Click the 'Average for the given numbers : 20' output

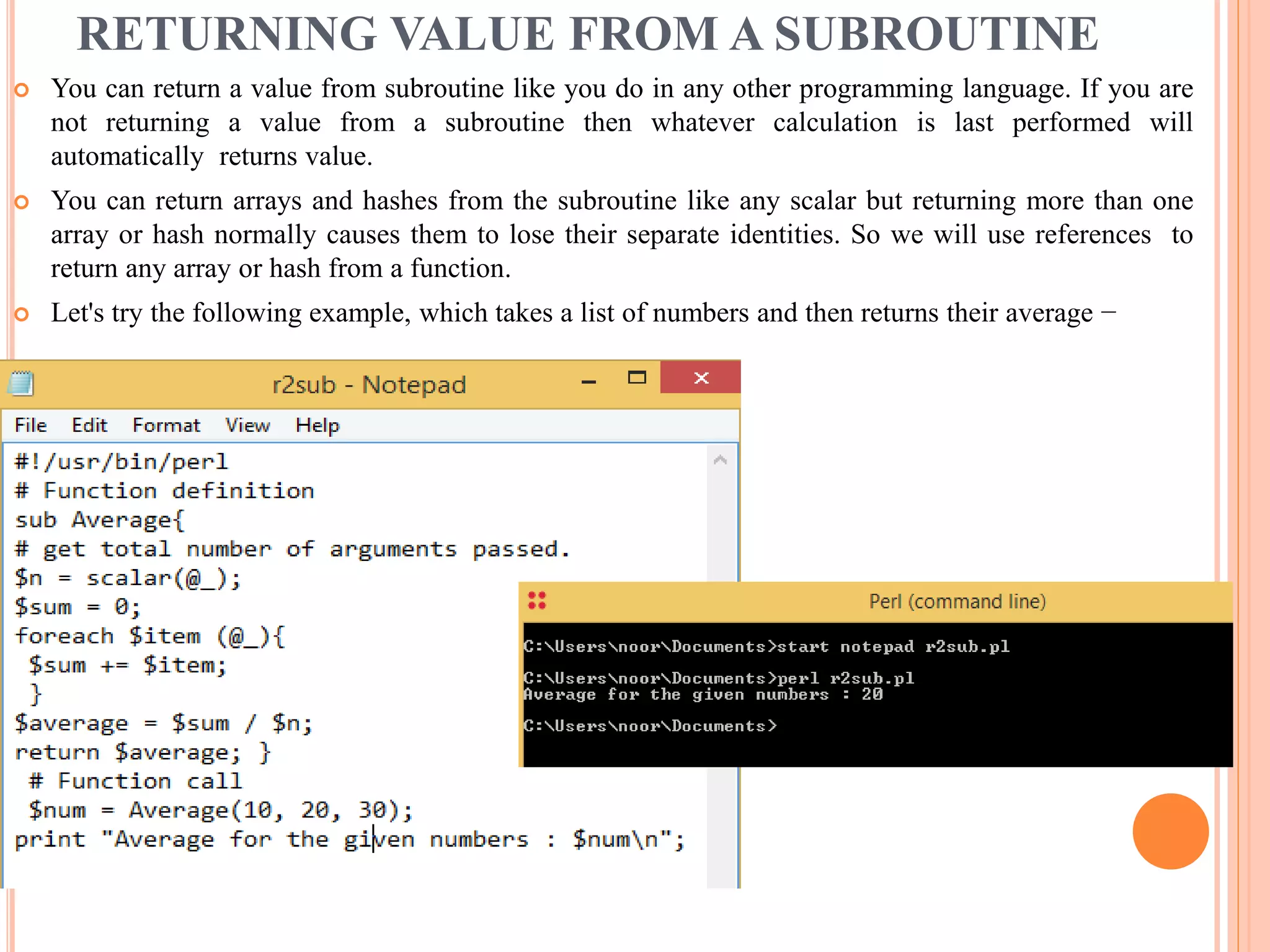tap(703, 694)
